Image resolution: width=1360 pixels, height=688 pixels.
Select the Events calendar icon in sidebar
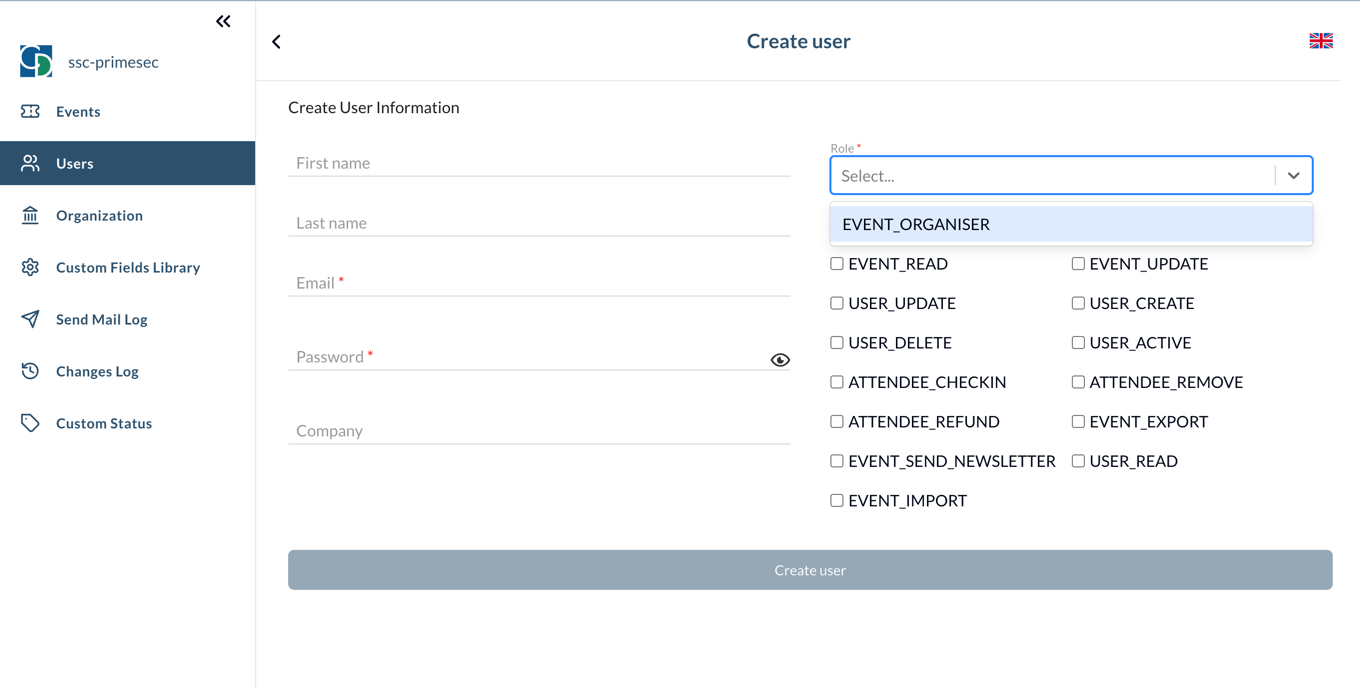[31, 111]
